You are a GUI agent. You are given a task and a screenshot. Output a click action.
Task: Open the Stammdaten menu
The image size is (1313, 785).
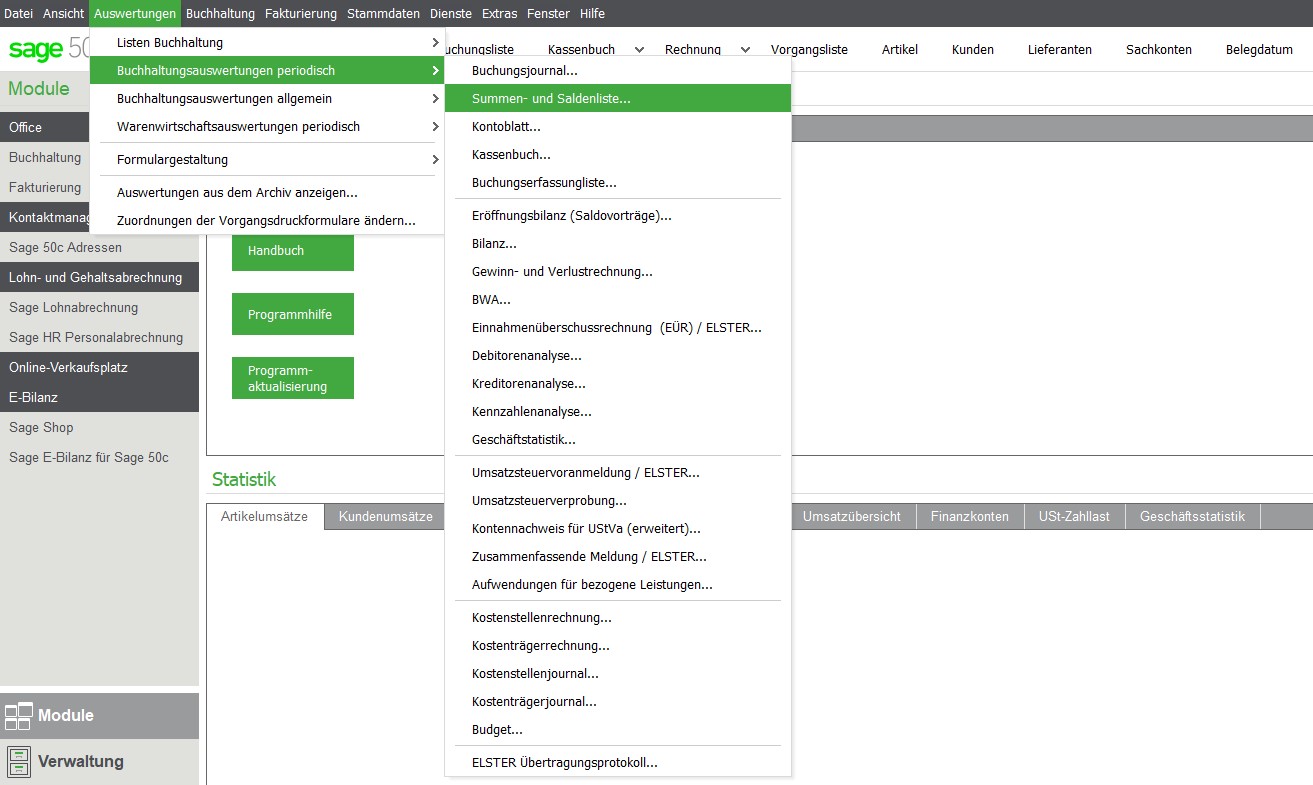pyautogui.click(x=384, y=13)
